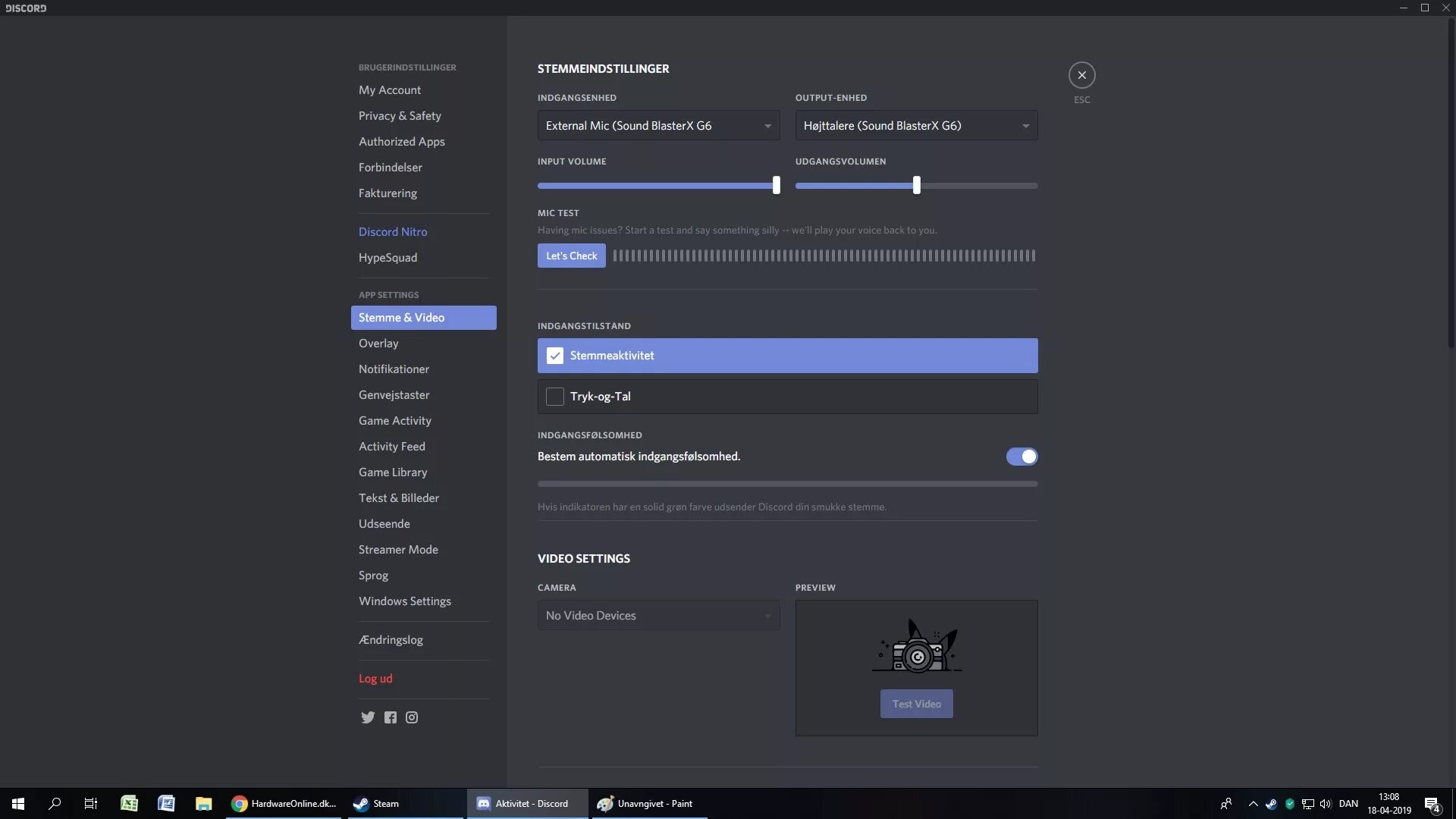Launch Excel from the taskbar

129,804
